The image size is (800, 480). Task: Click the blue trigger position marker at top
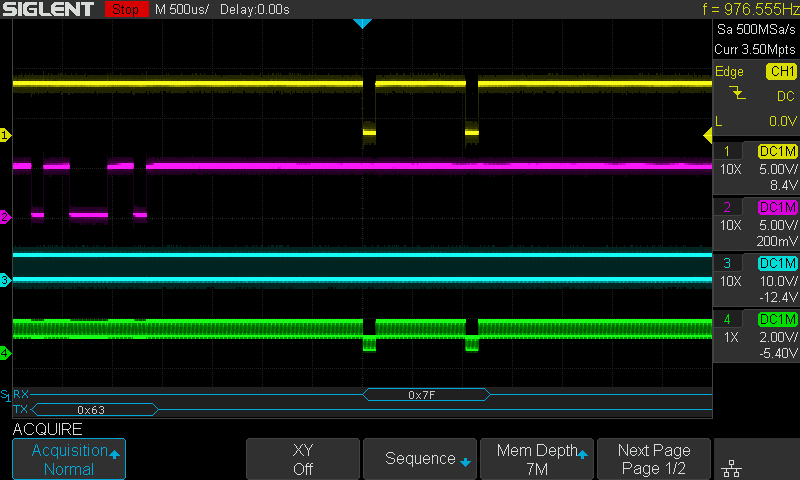[362, 23]
